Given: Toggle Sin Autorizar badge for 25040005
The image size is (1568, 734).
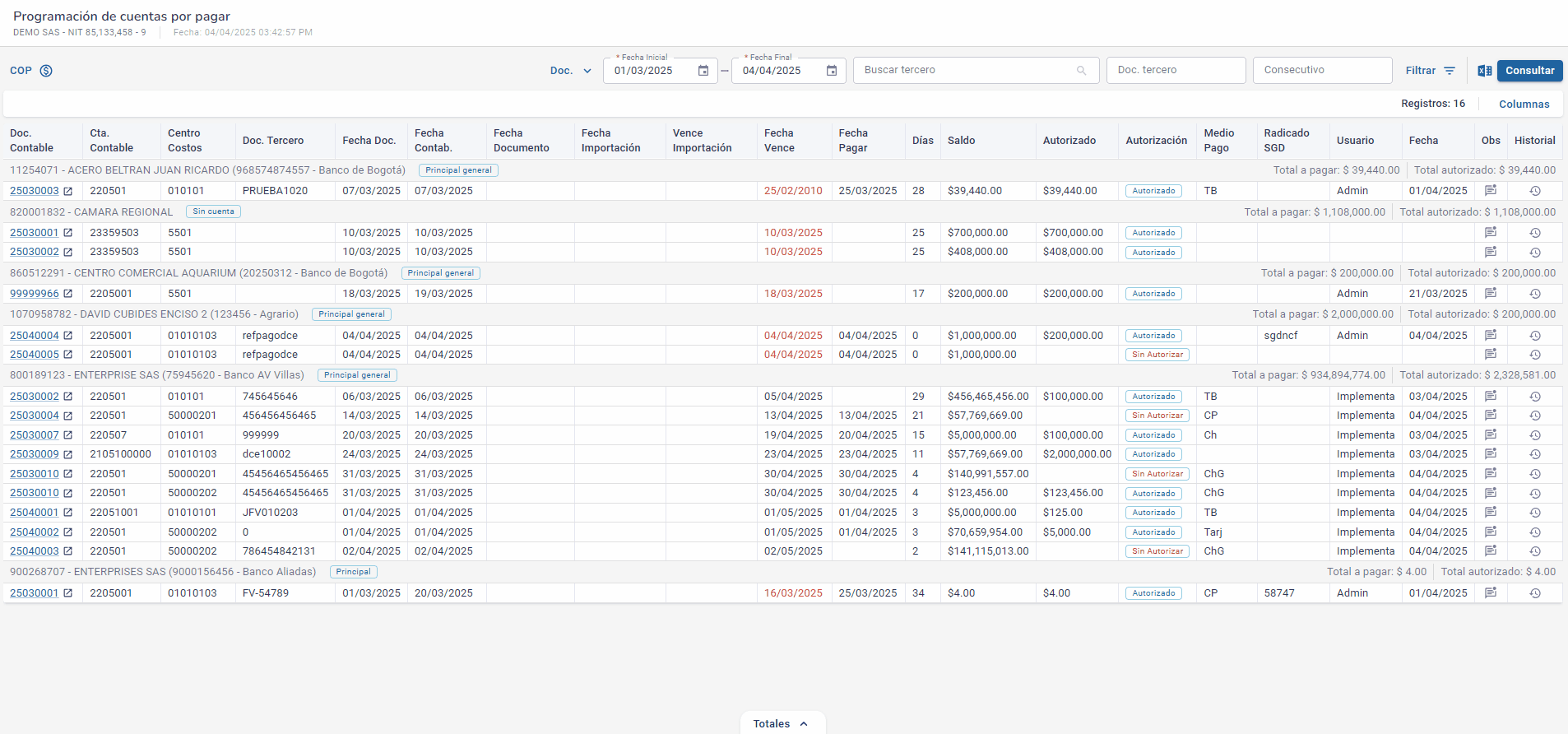Looking at the screenshot, I should [1157, 355].
